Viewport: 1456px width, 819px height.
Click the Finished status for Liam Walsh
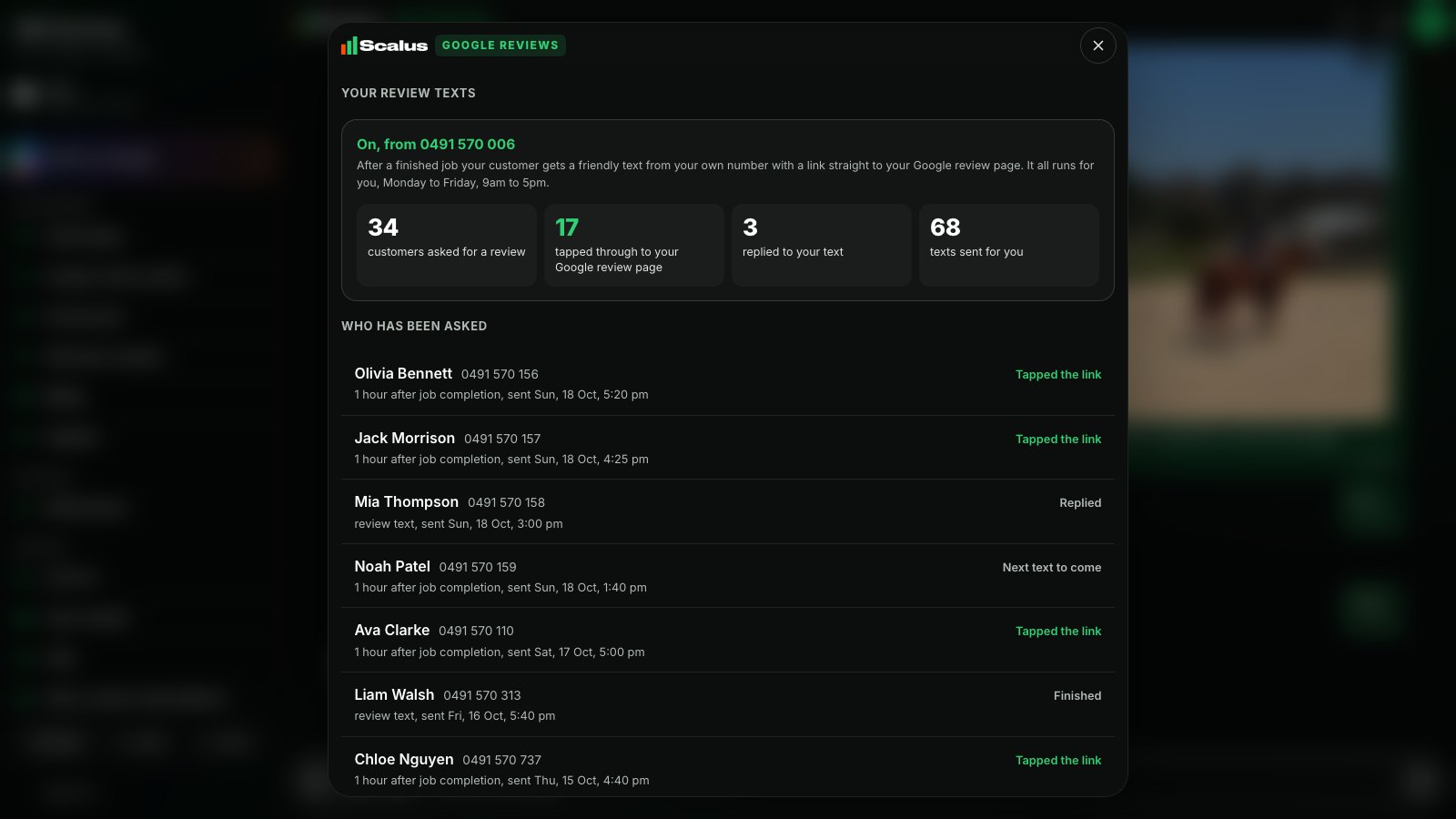(x=1077, y=695)
